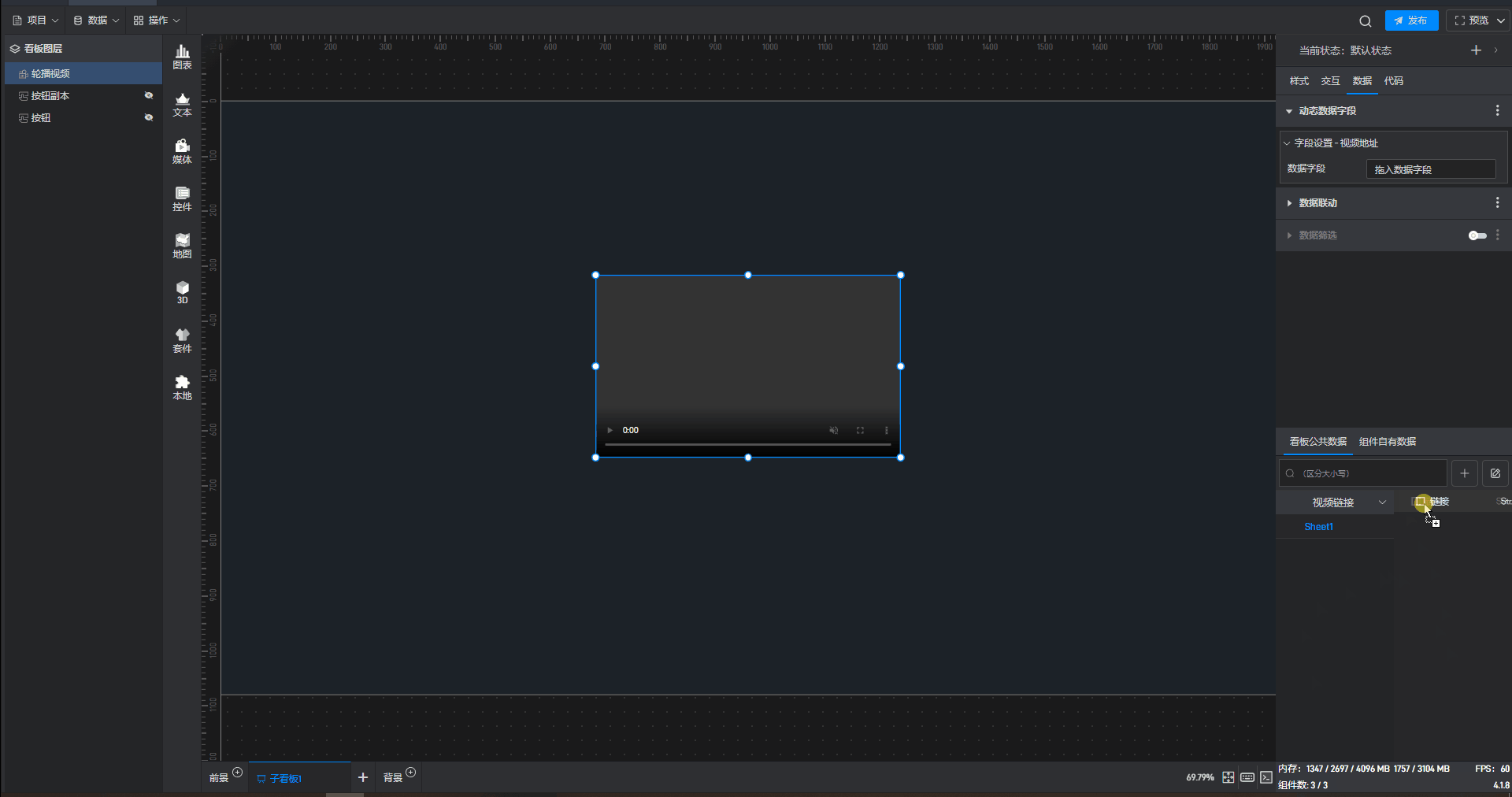1512x797 pixels.
Task: Click the edit data icon beside the search box
Action: pyautogui.click(x=1495, y=473)
